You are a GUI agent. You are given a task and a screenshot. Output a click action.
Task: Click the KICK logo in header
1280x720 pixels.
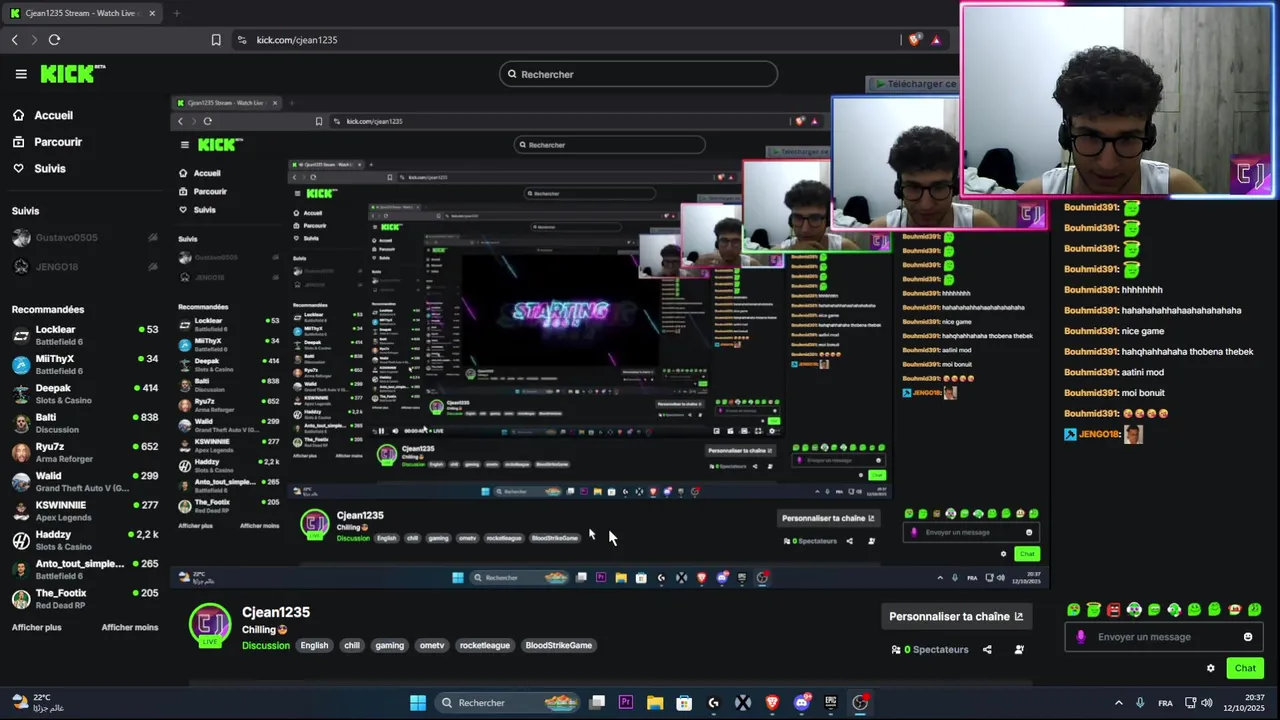pos(72,74)
